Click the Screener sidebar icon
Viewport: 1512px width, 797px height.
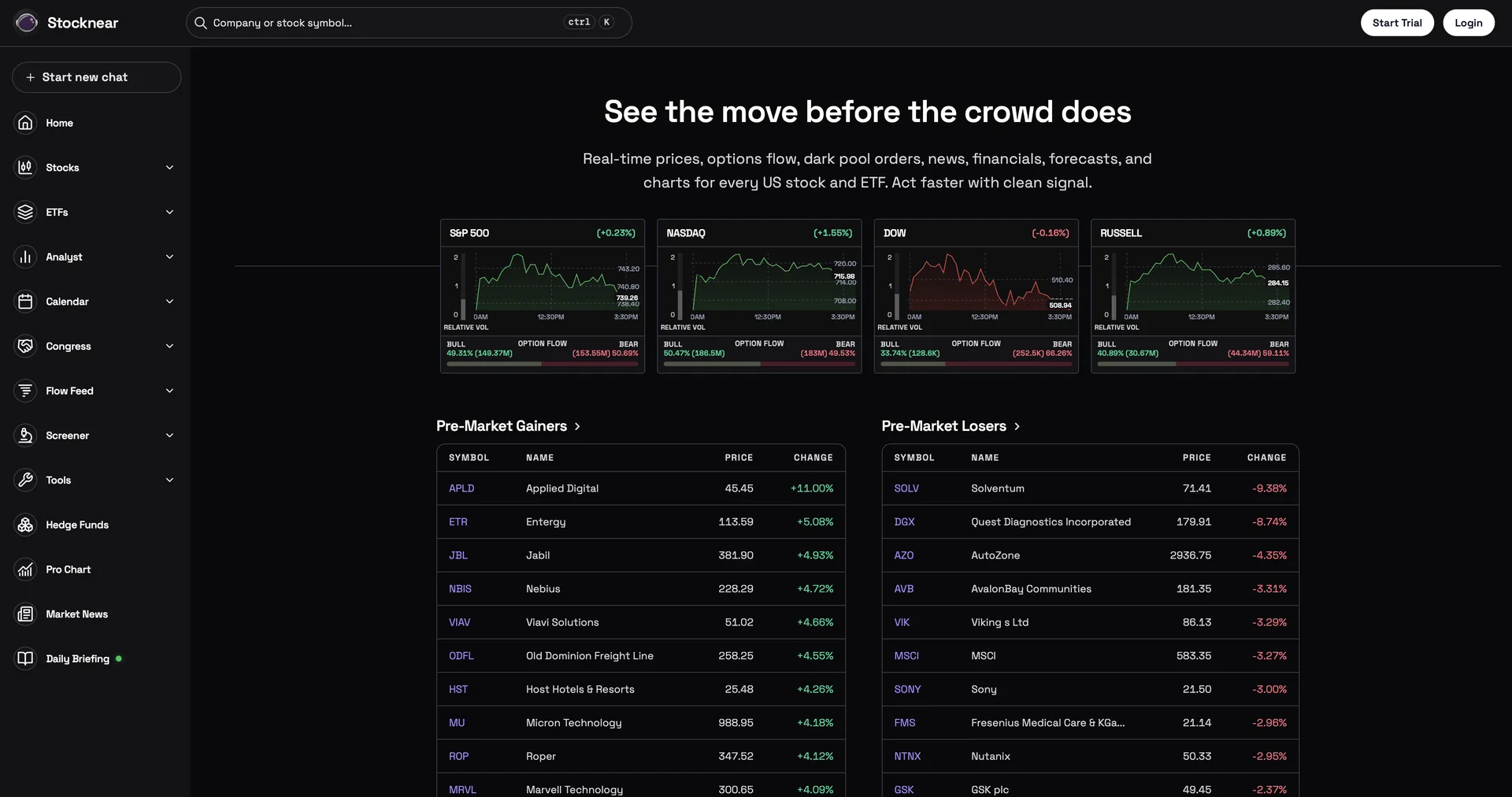click(26, 436)
